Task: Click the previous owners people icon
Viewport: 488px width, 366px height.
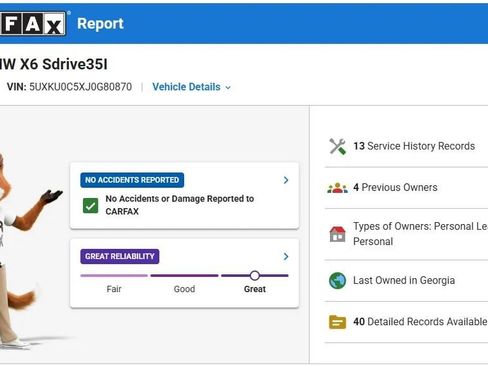Action: pos(338,188)
